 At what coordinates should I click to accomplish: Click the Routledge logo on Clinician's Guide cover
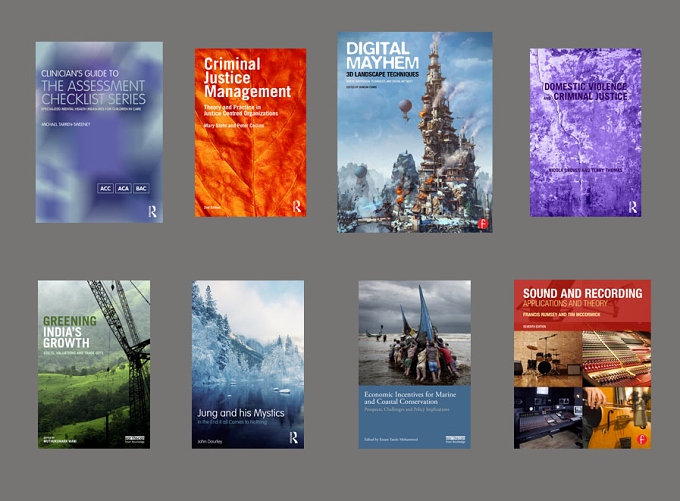point(152,212)
